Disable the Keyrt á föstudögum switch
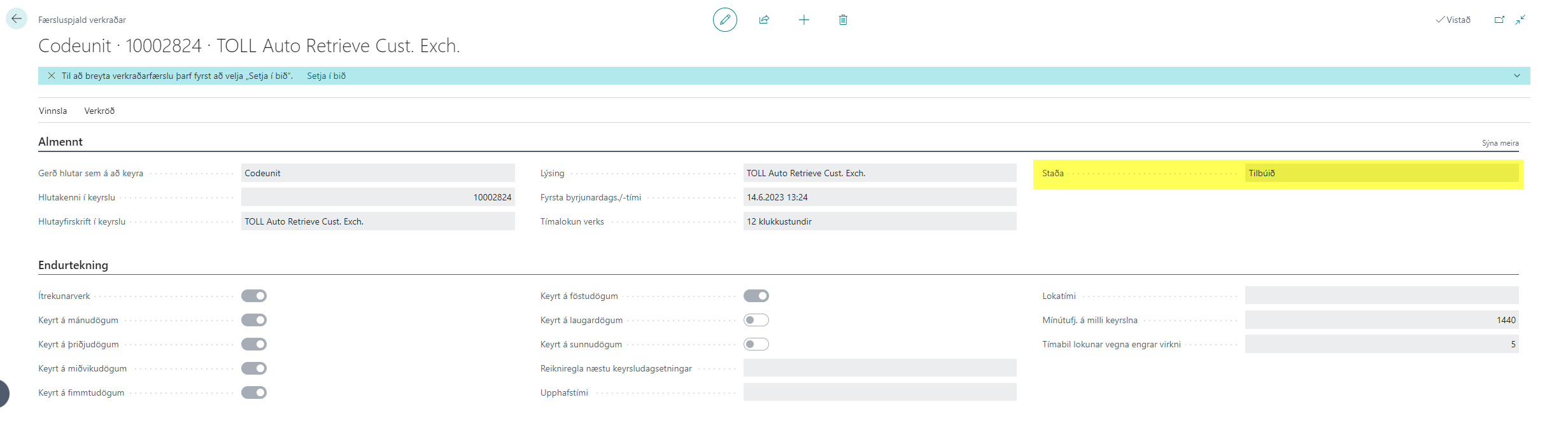Viewport: 1568px width, 437px height. (x=756, y=296)
